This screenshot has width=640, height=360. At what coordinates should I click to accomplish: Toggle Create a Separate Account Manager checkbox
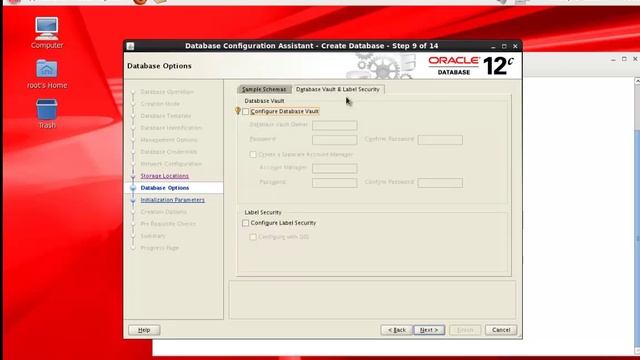tap(253, 154)
